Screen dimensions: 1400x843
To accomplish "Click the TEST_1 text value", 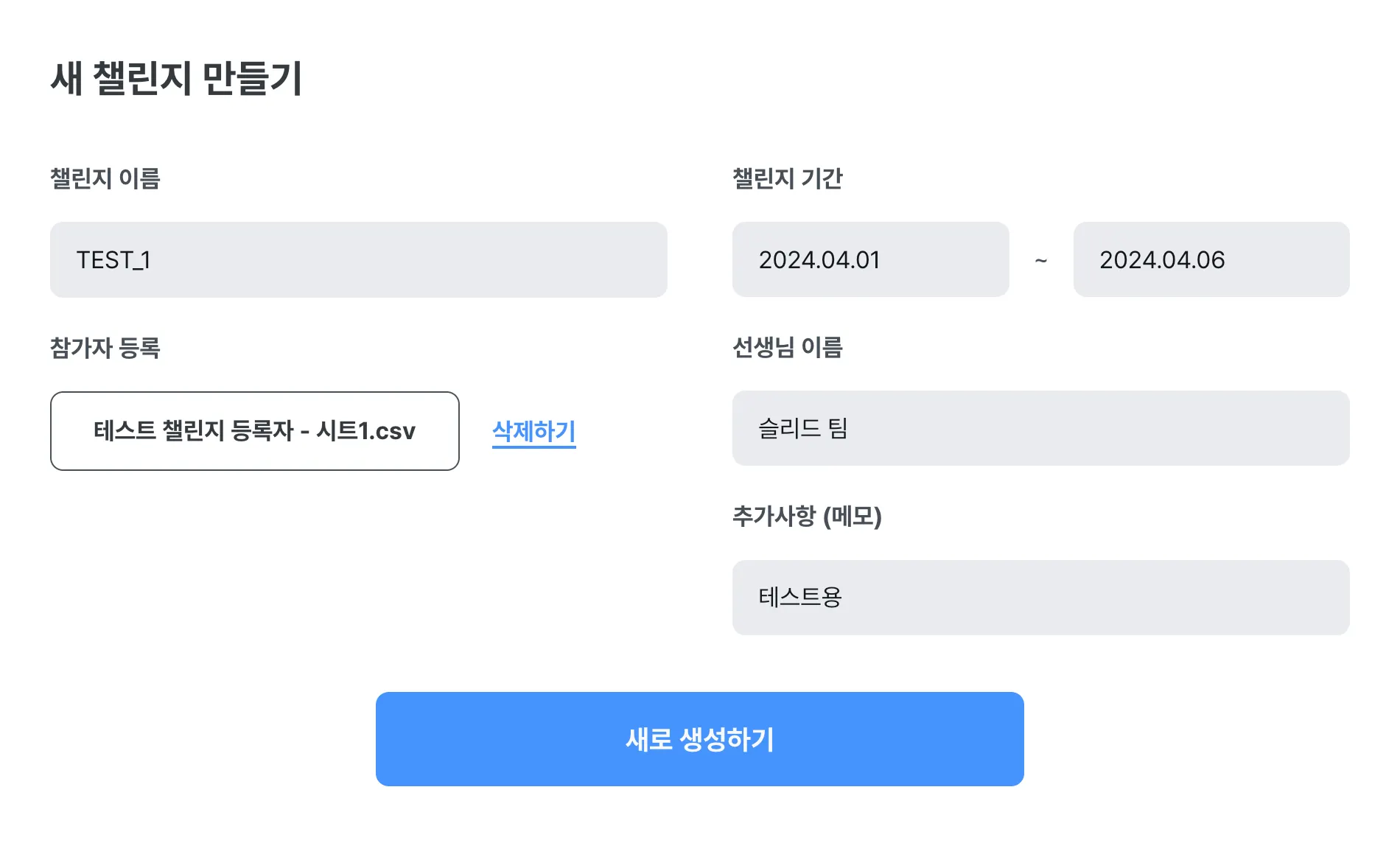I will [x=113, y=260].
